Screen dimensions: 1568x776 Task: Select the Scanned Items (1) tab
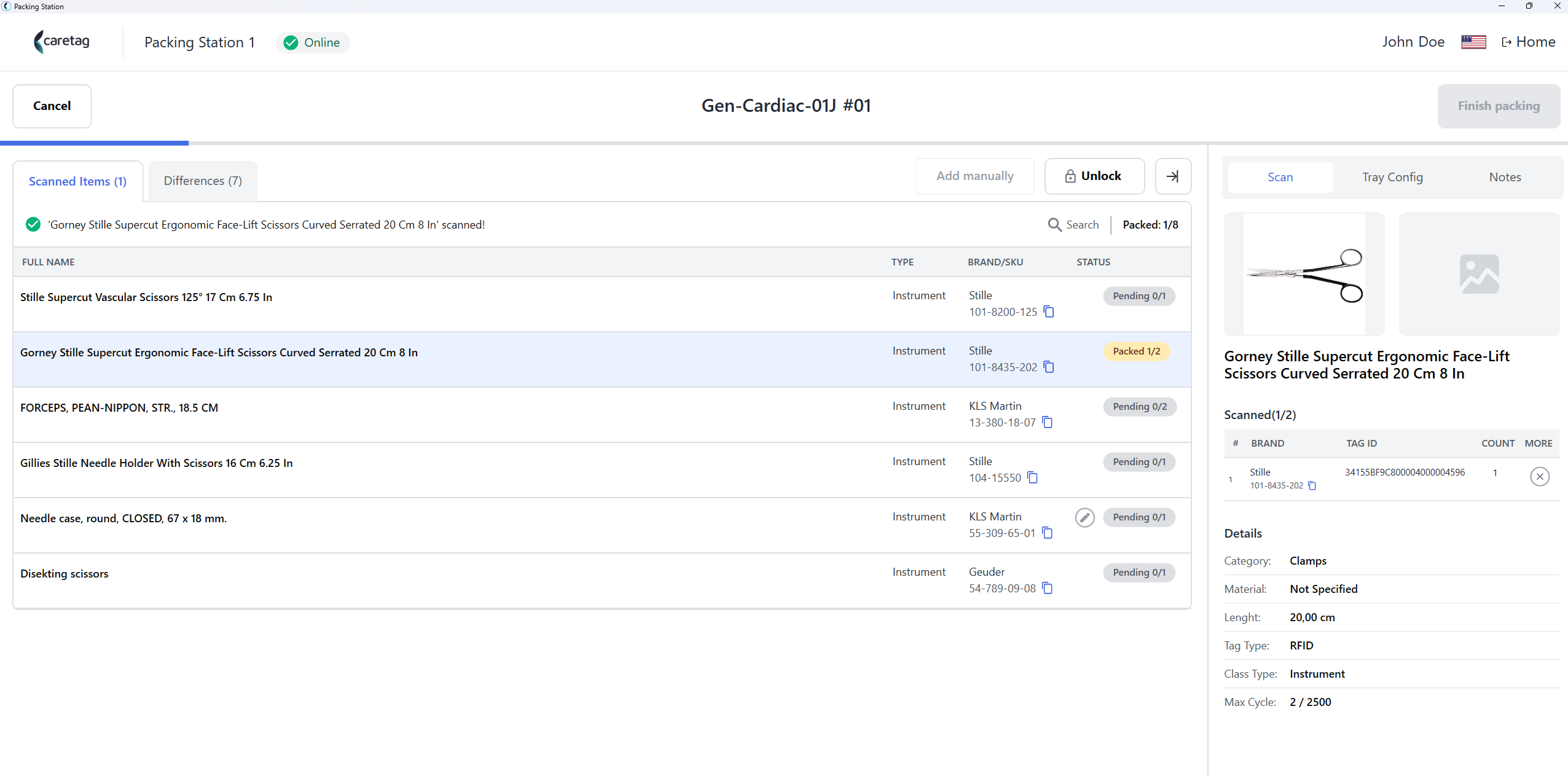pyautogui.click(x=78, y=181)
